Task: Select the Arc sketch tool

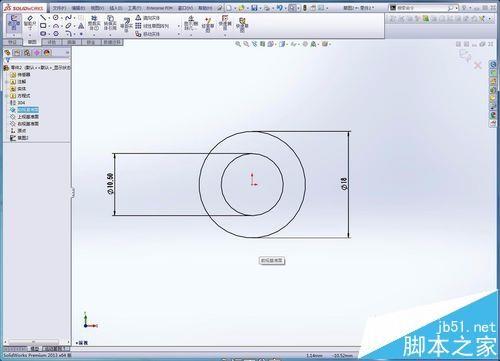Action: pos(56,25)
